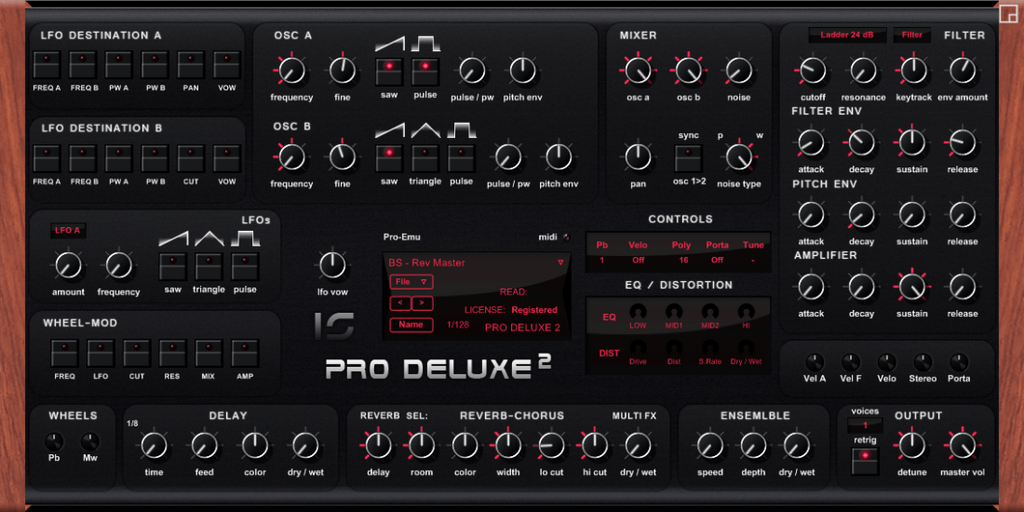Toggle FREQ A in LFO Destination A
The width and height of the screenshot is (1024, 512).
(47, 65)
